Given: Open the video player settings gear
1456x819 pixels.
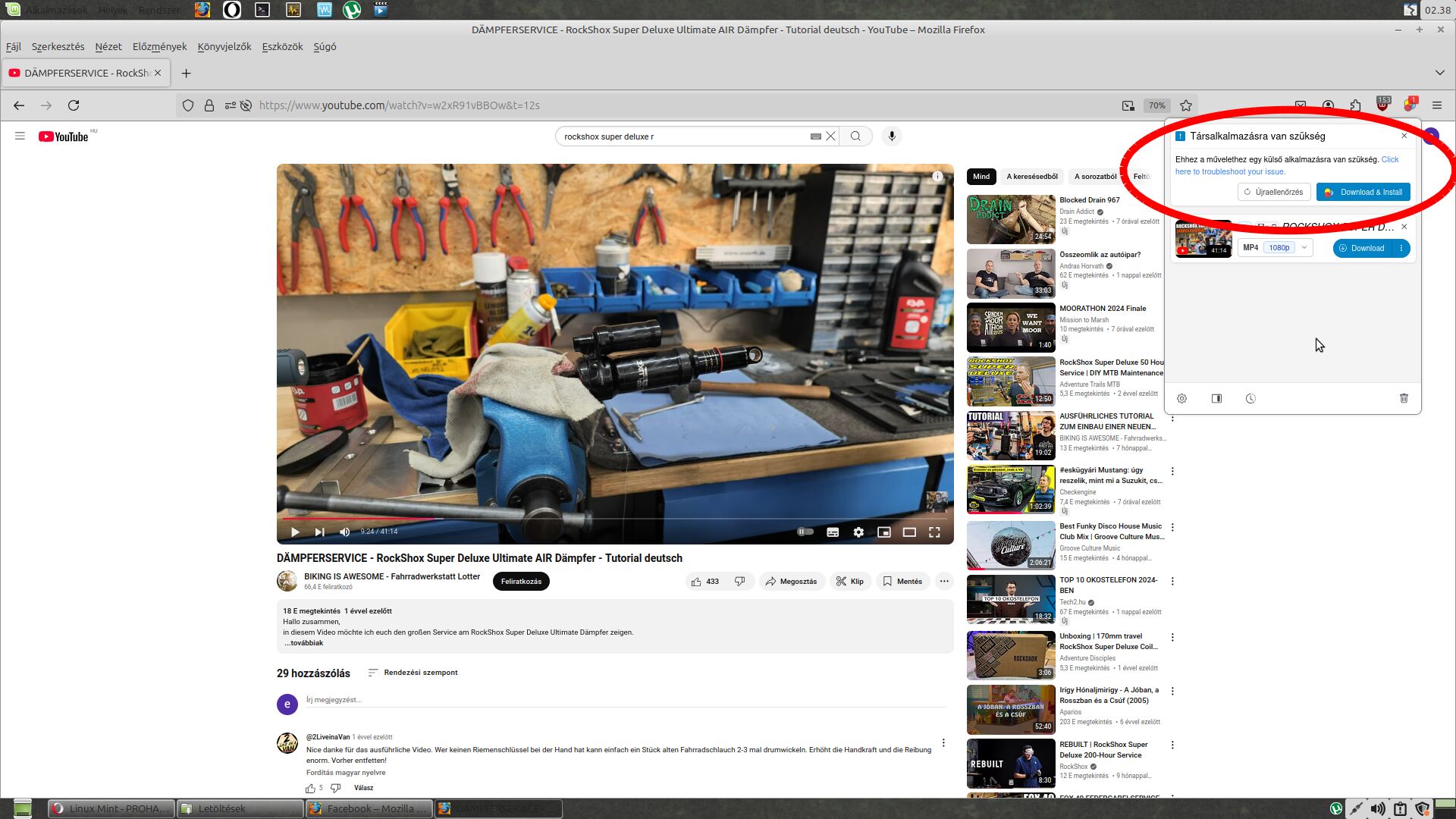Looking at the screenshot, I should [858, 532].
